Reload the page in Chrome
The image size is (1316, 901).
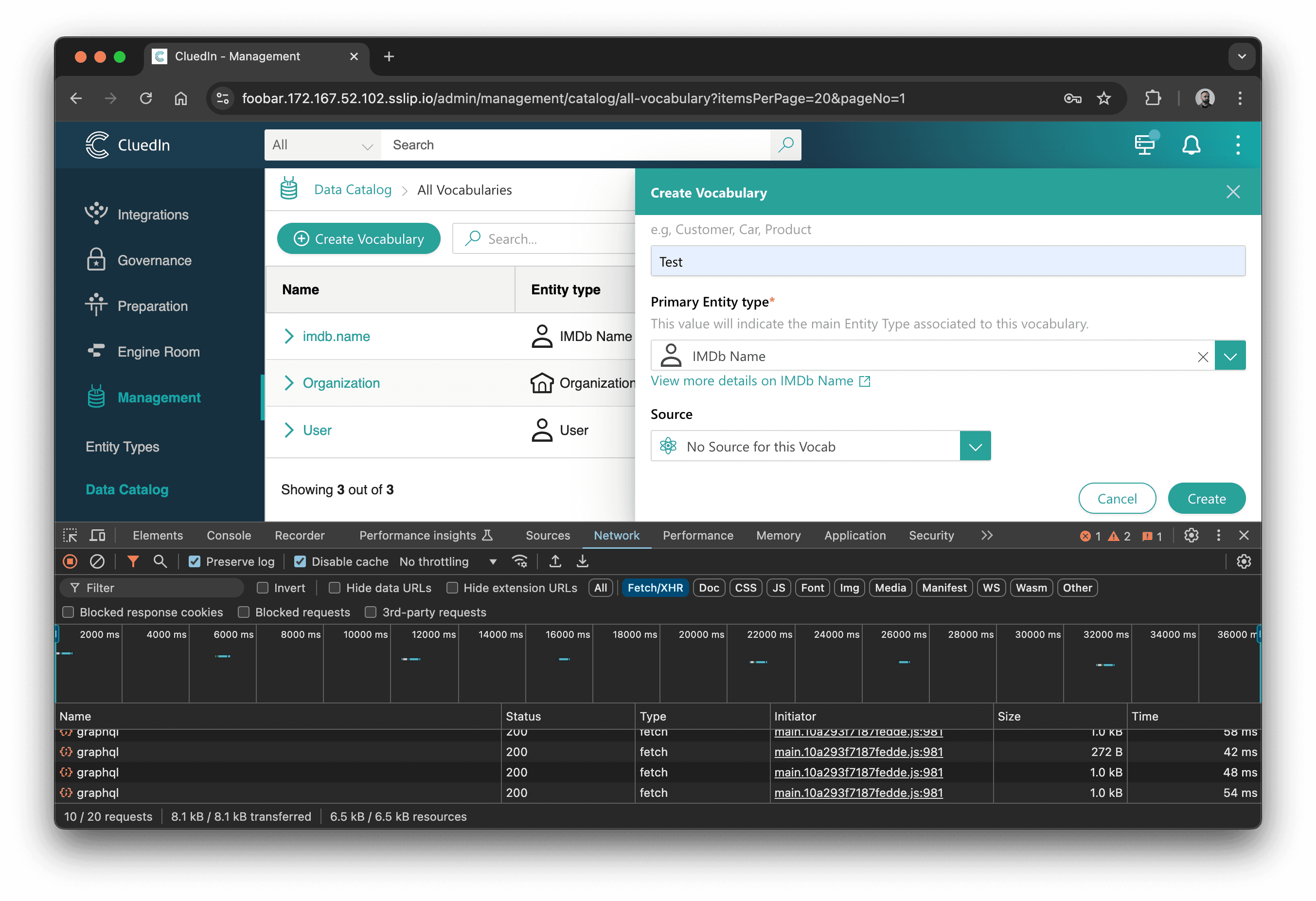click(x=145, y=99)
